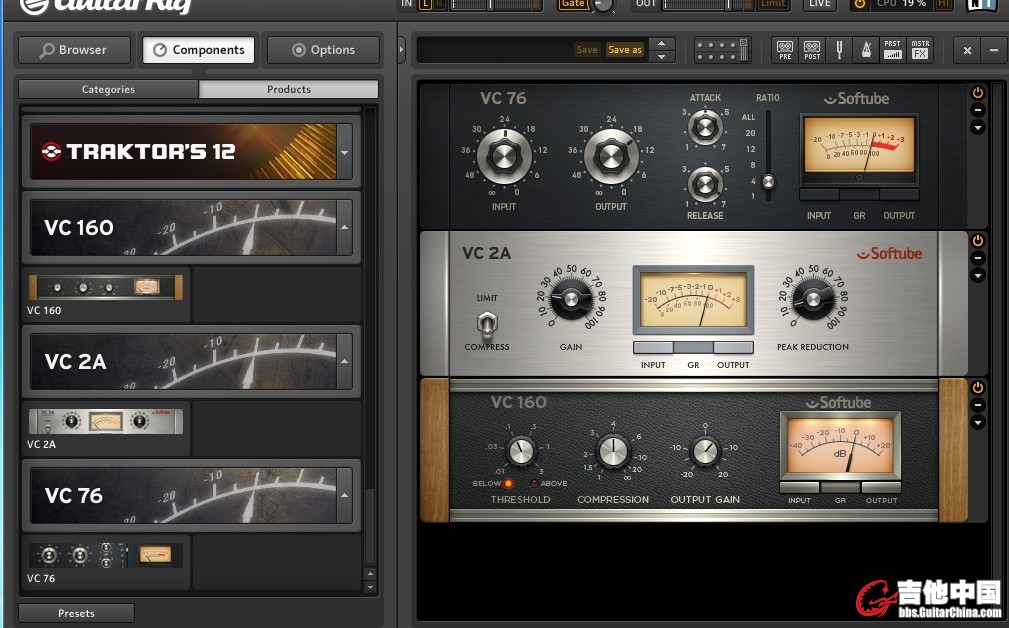Screen dimensions: 1009x628
Task: Toggle VC 2A module power
Action: (977, 241)
